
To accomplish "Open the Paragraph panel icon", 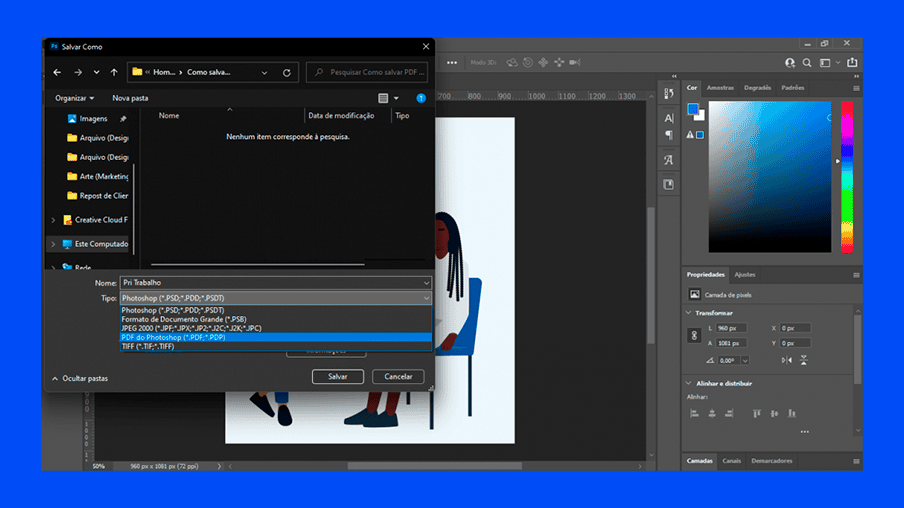I will [x=669, y=135].
